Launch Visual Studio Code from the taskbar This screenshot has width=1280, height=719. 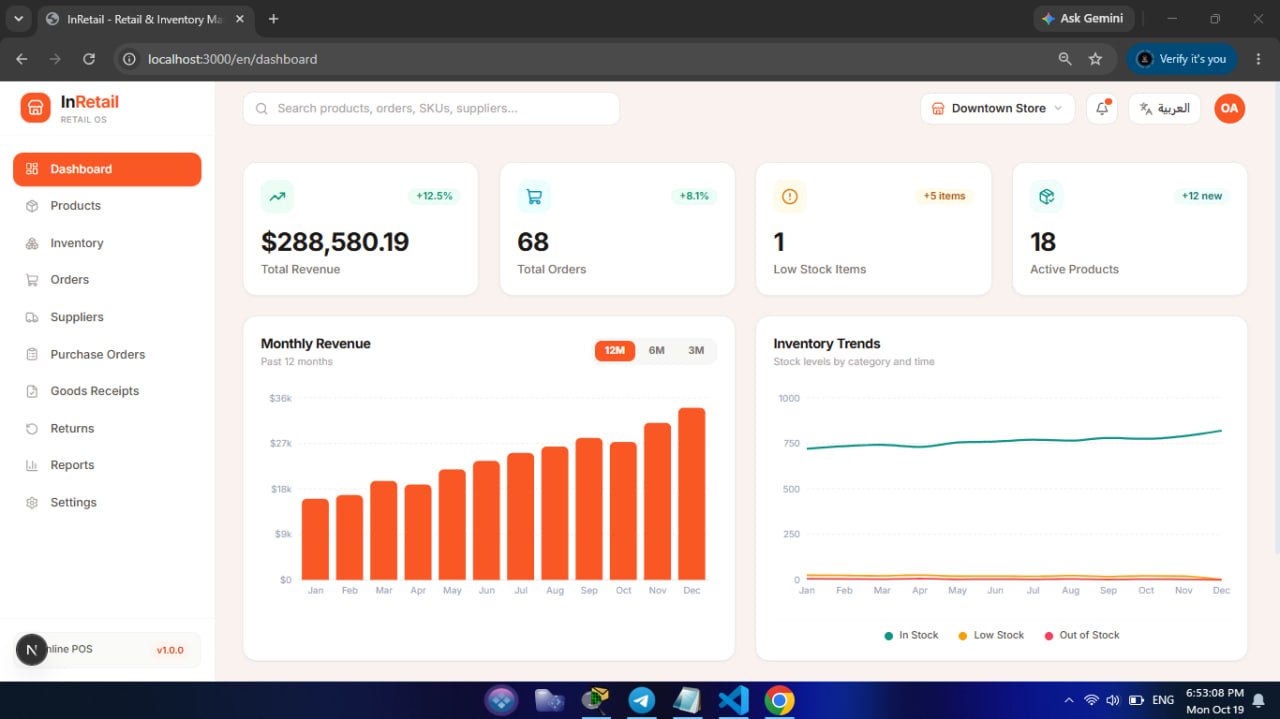(733, 700)
